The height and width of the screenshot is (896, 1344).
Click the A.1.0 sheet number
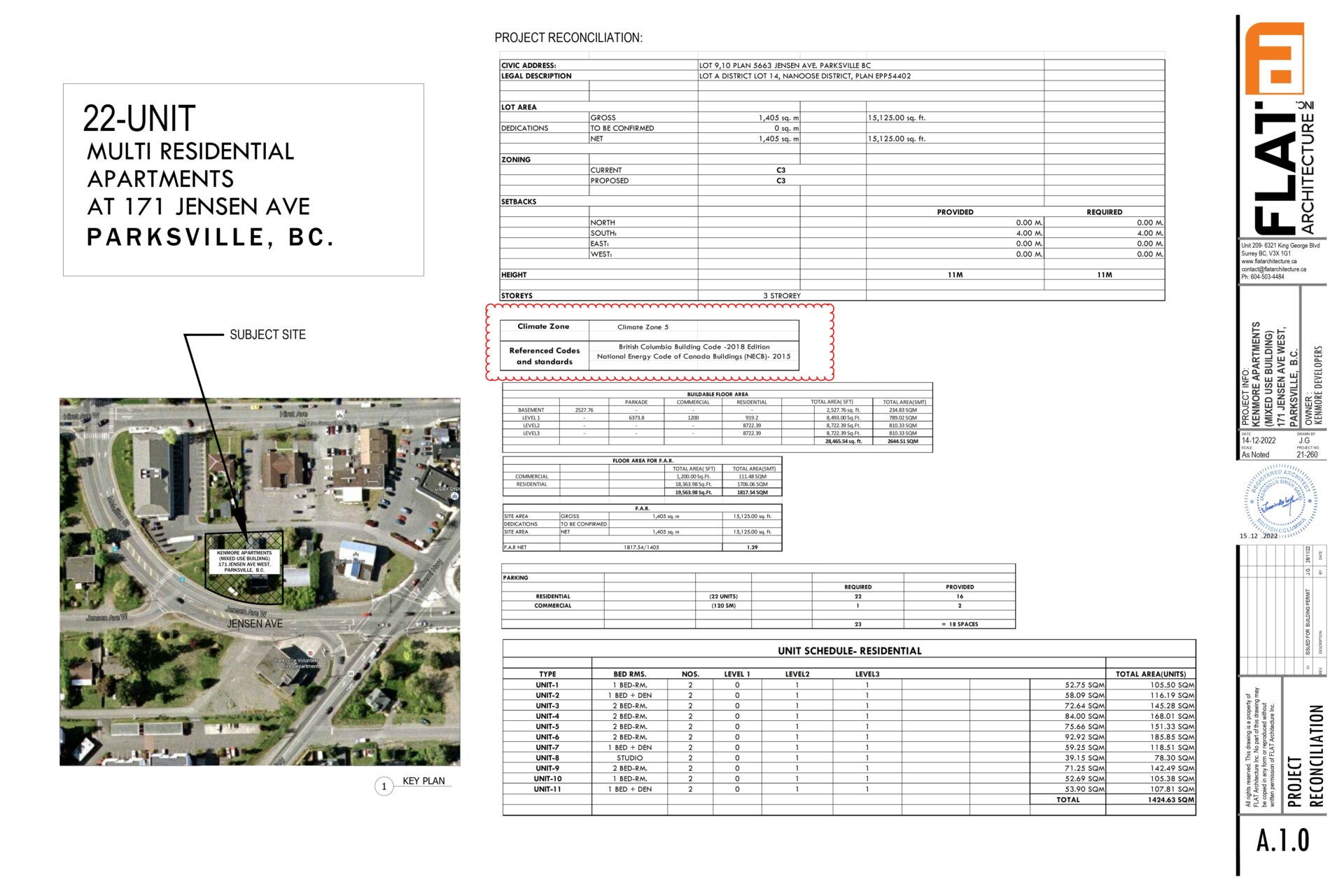point(1282,840)
